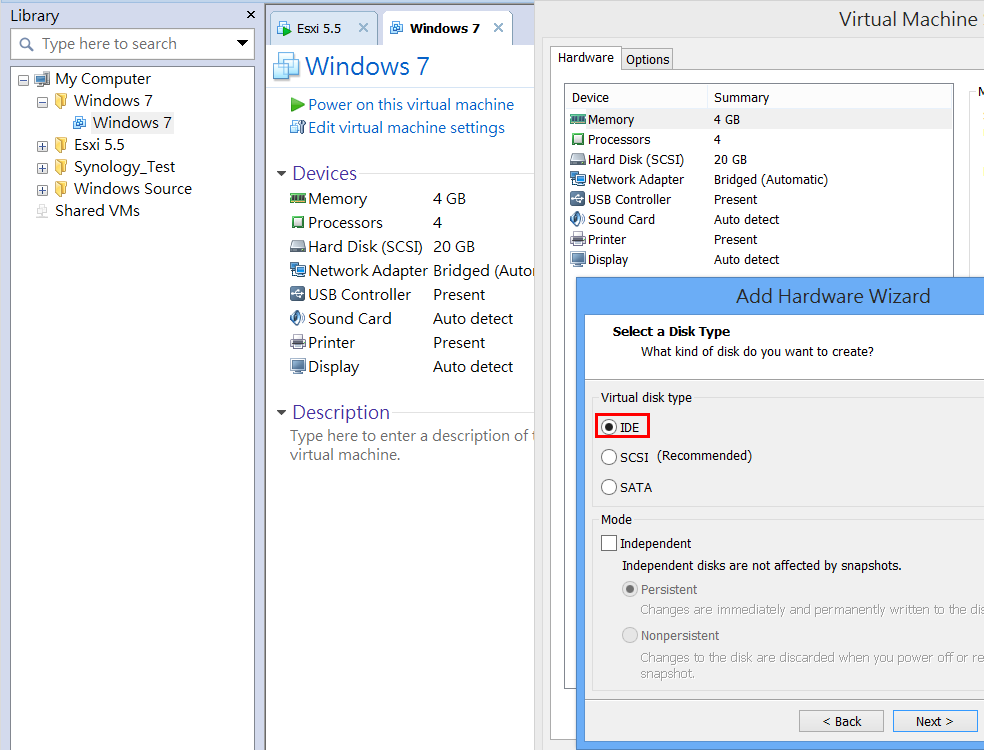Click Sound Card icon in Hardware settings table
Screen dimensions: 984x750
(x=578, y=219)
